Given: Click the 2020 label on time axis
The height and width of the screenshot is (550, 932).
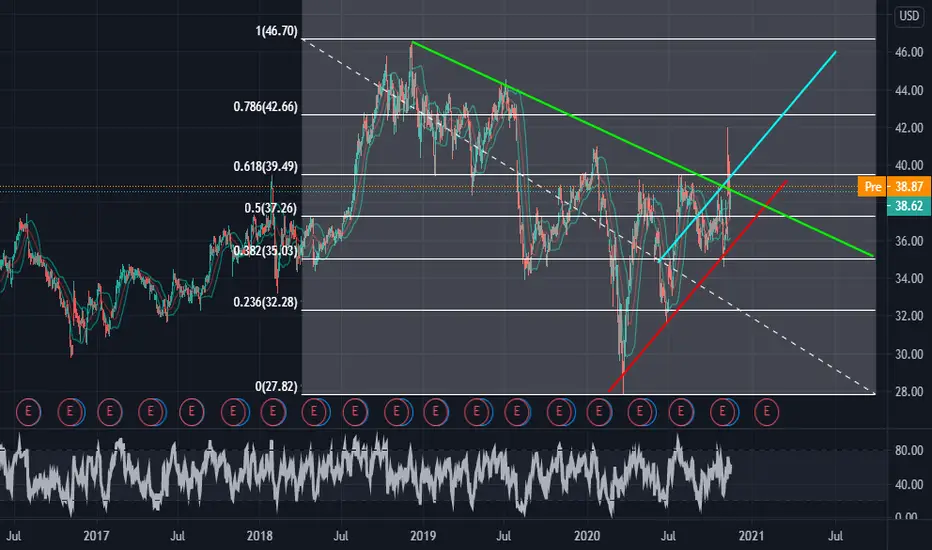Looking at the screenshot, I should tap(587, 536).
